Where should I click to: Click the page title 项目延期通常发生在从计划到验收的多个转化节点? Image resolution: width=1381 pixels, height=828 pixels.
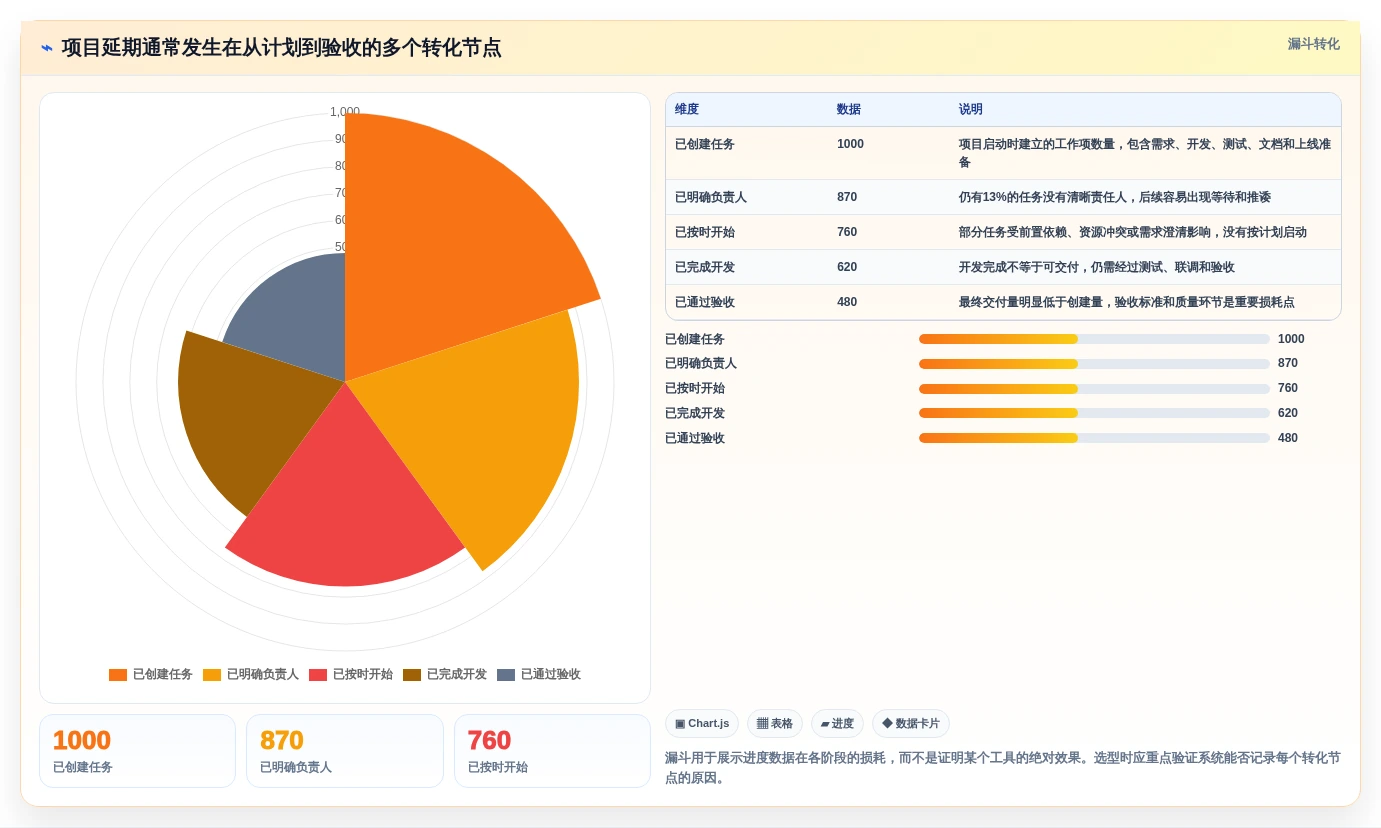282,48
